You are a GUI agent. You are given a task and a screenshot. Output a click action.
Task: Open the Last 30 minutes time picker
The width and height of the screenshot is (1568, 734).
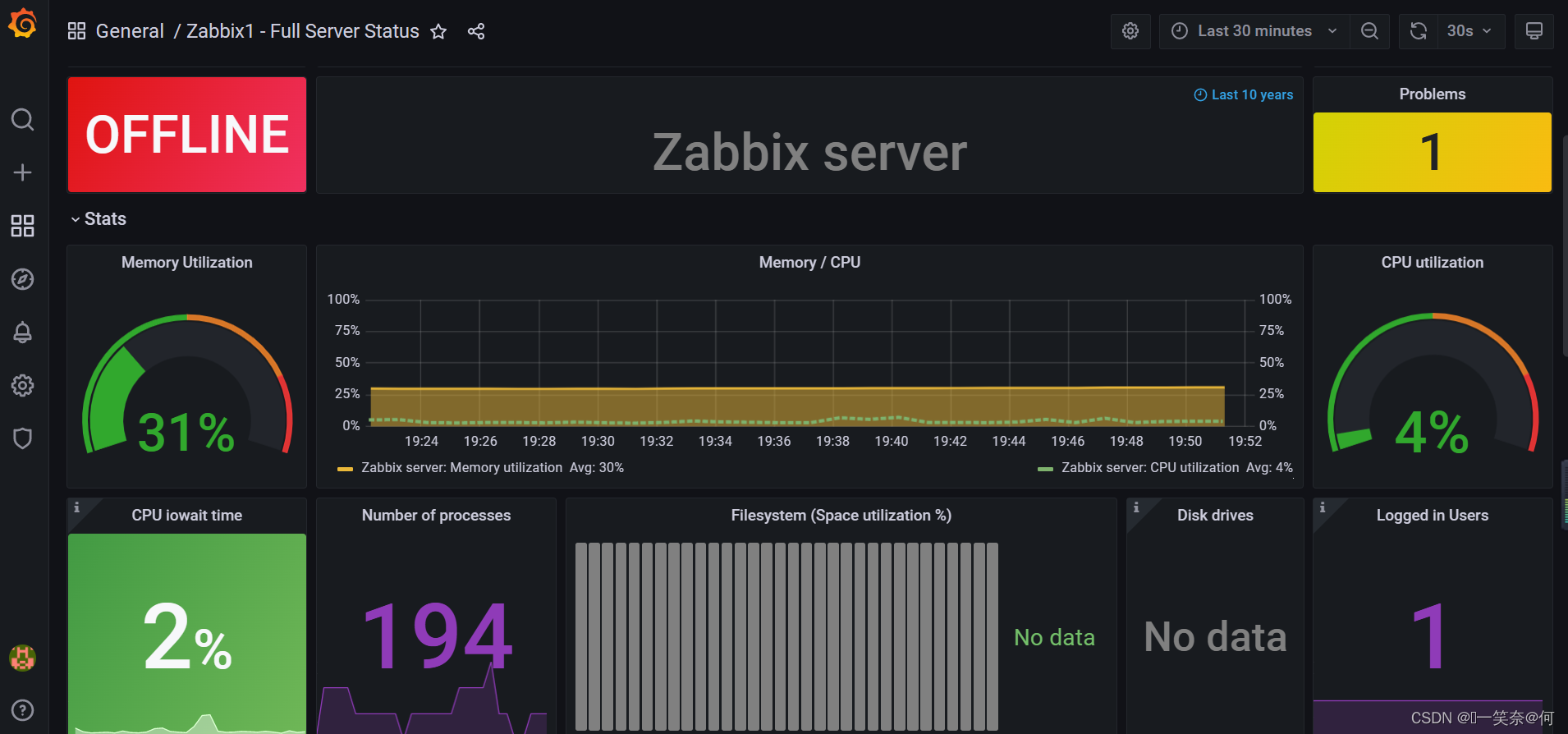(1254, 31)
